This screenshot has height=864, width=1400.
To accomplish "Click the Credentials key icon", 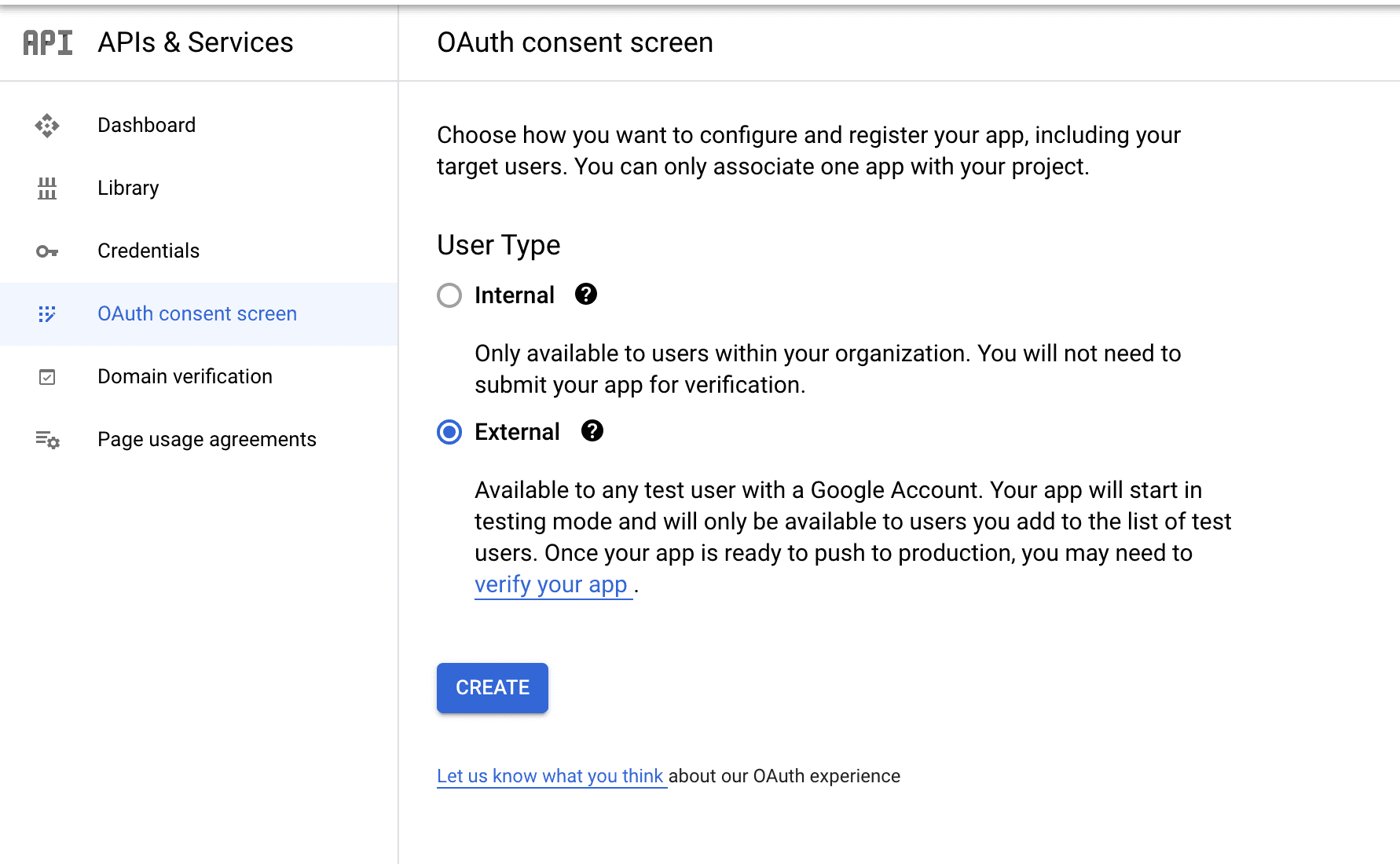I will (x=47, y=251).
